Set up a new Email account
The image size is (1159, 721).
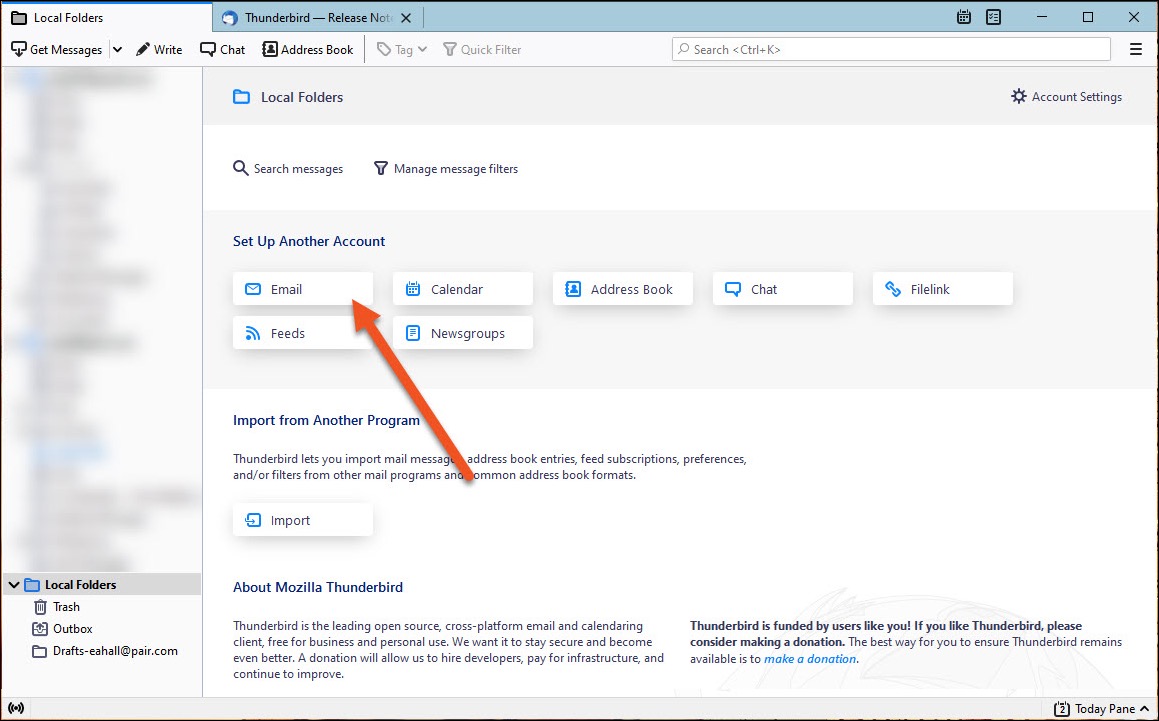[x=303, y=289]
